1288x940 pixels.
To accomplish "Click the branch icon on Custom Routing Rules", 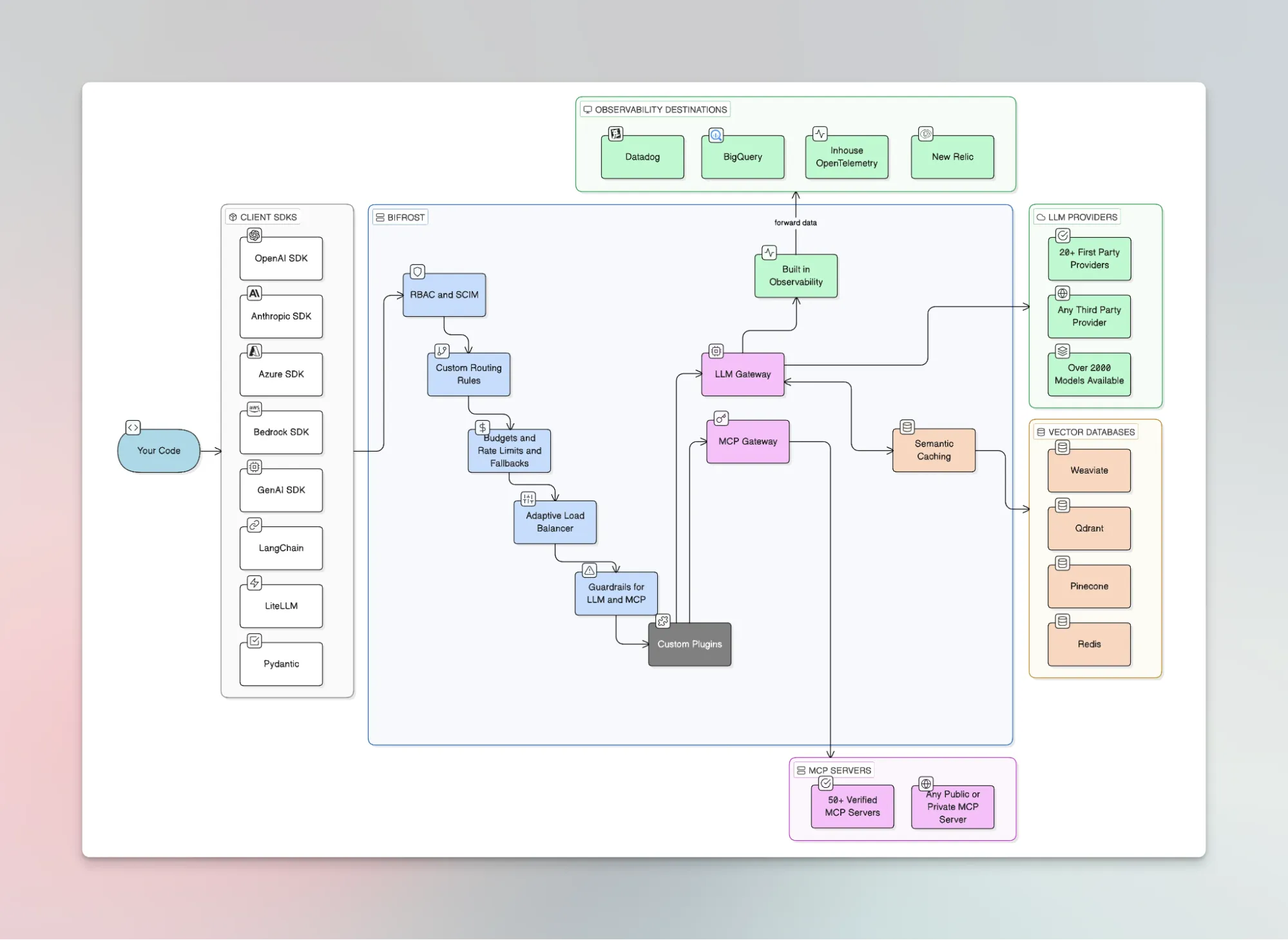I will pos(442,351).
